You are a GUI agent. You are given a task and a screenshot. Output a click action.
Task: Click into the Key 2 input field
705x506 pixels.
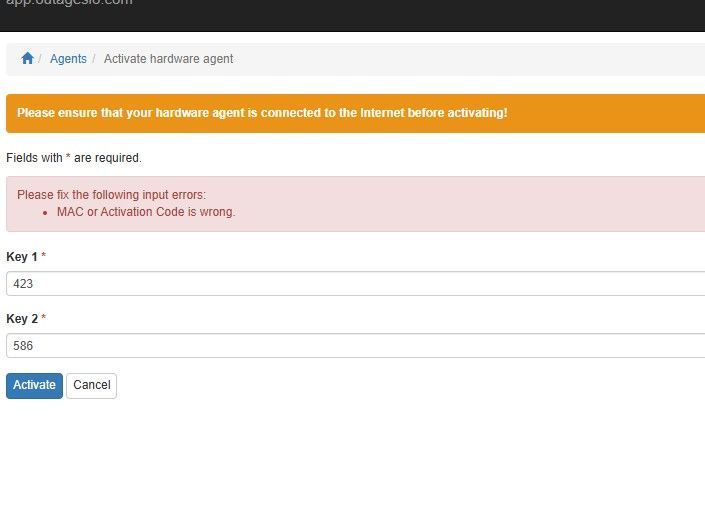[356, 345]
